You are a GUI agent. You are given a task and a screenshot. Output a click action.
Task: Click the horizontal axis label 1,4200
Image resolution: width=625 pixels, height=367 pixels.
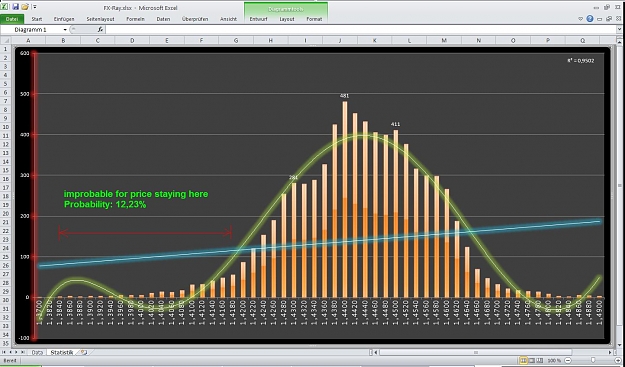[x=243, y=312]
